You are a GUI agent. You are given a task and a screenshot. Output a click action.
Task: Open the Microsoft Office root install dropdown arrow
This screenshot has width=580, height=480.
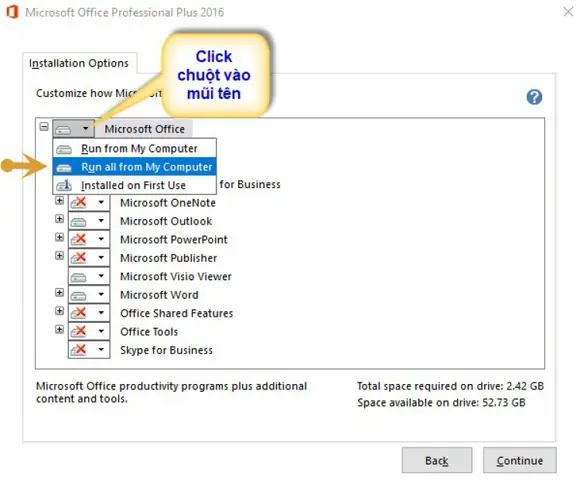click(85, 128)
